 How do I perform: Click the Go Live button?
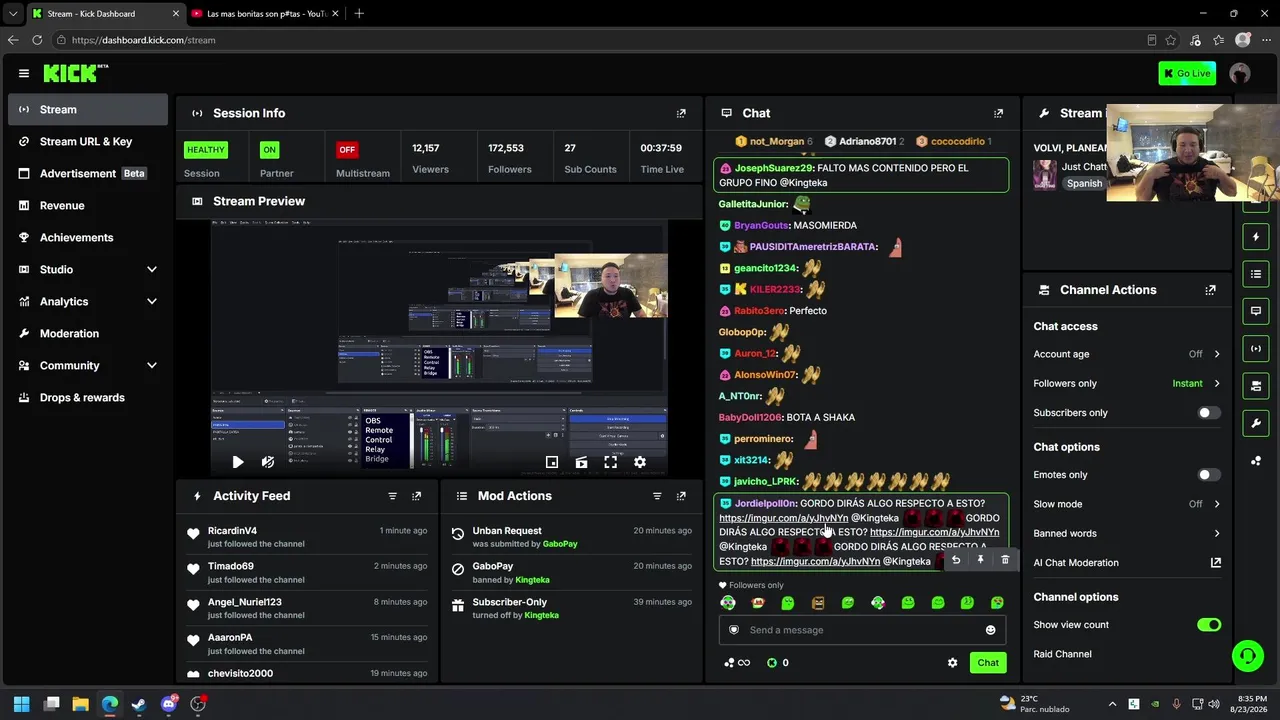[1187, 73]
